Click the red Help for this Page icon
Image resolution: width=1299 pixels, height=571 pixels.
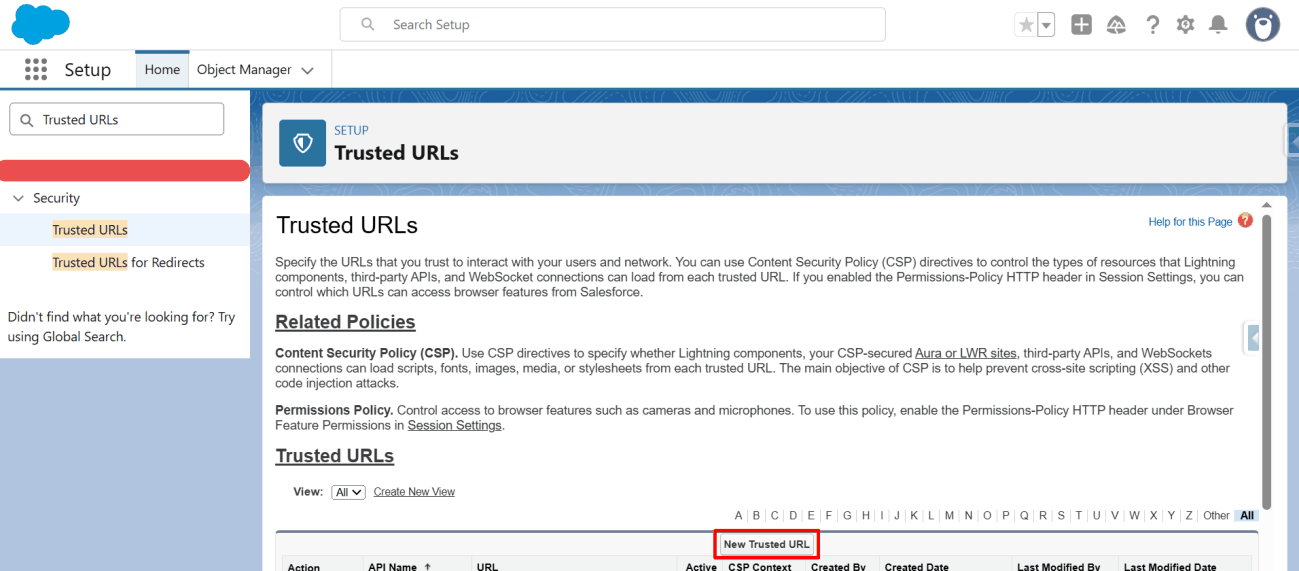click(x=1245, y=220)
